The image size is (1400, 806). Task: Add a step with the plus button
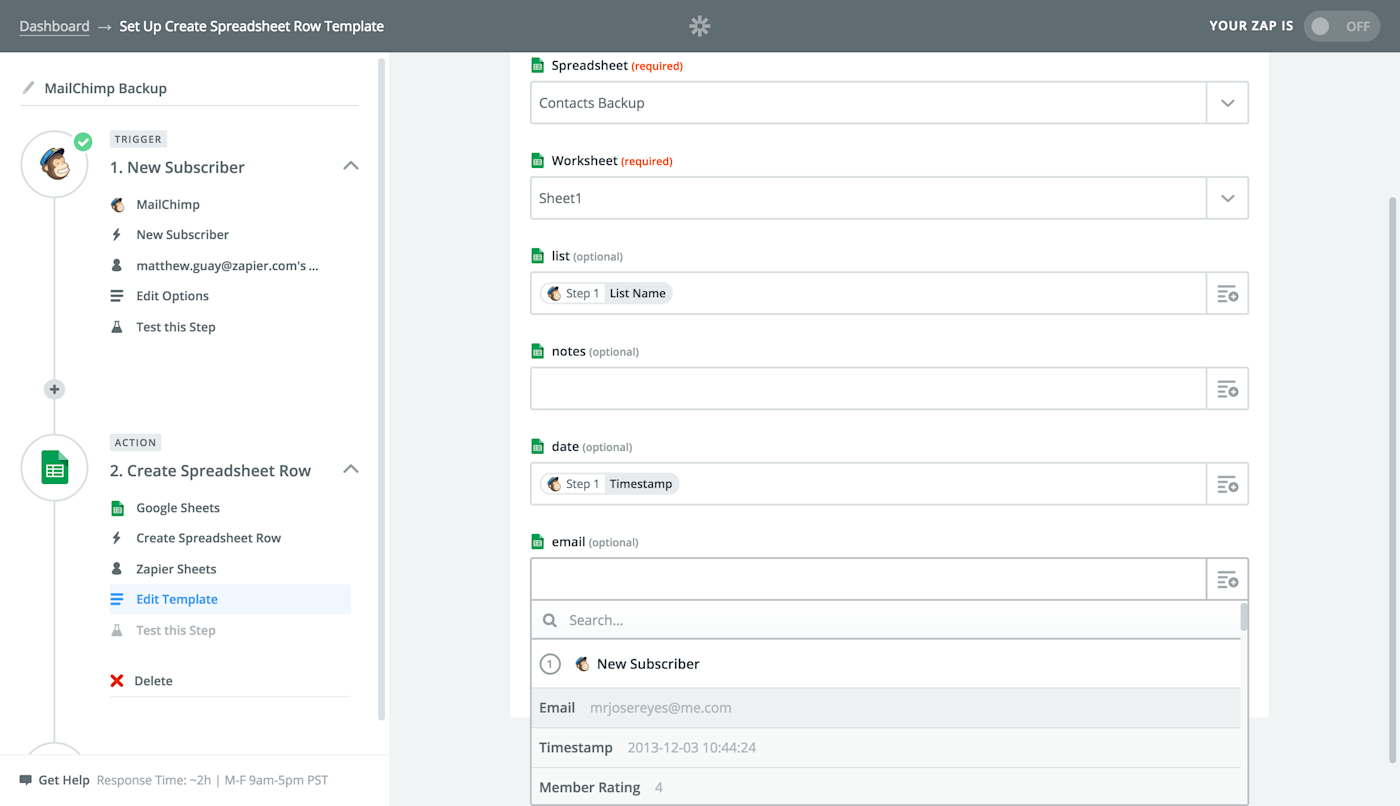tap(55, 389)
